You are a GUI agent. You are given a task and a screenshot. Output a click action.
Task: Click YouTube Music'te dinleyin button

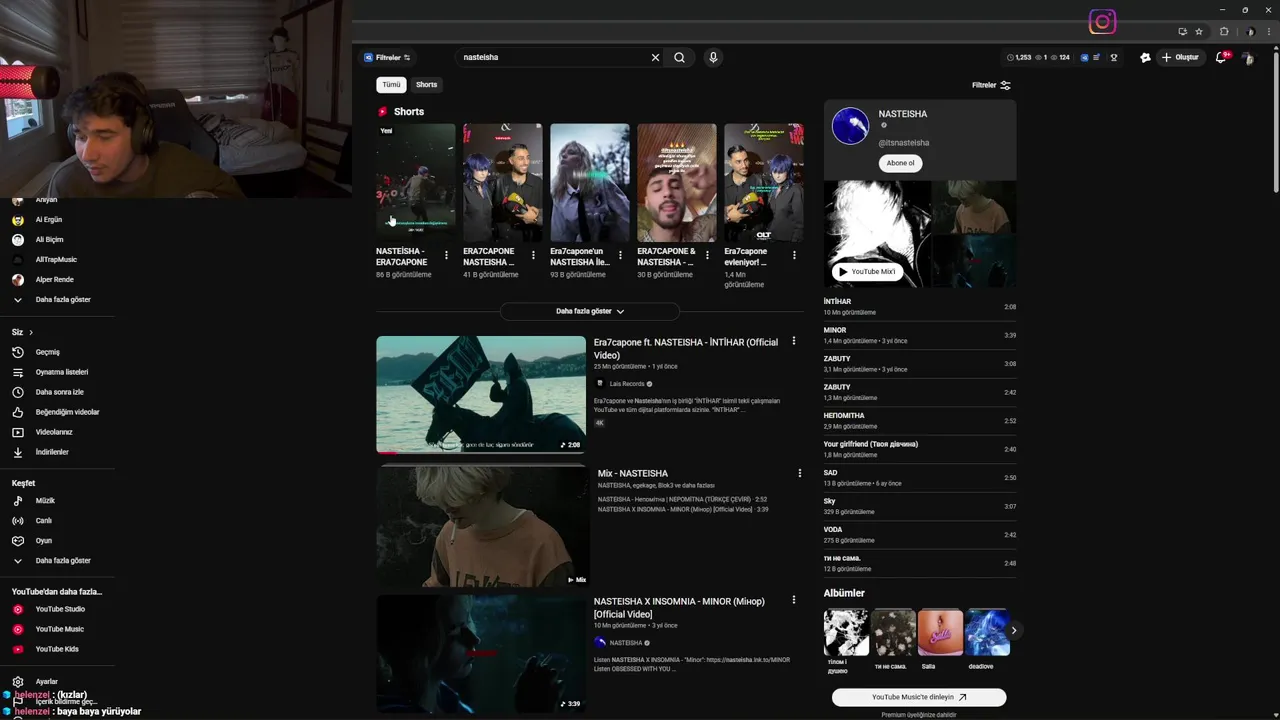coord(919,697)
